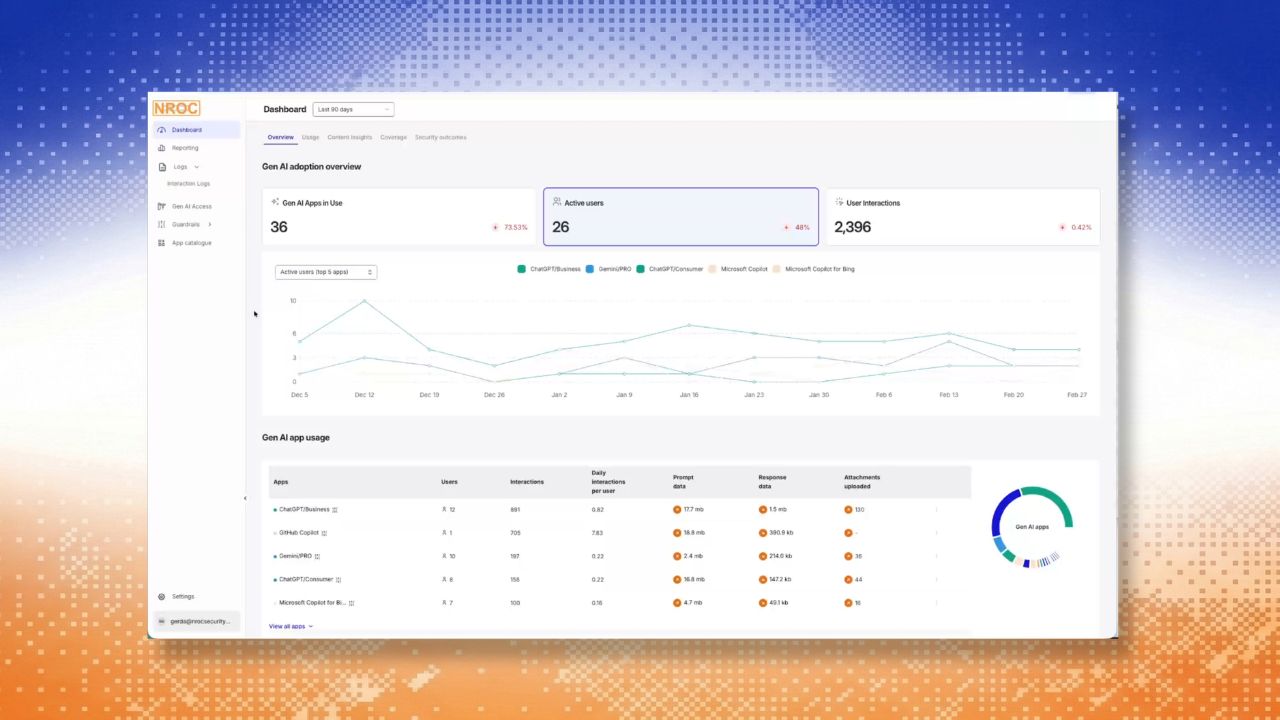This screenshot has height=720, width=1280.
Task: Click the View all apps link
Action: (x=287, y=626)
